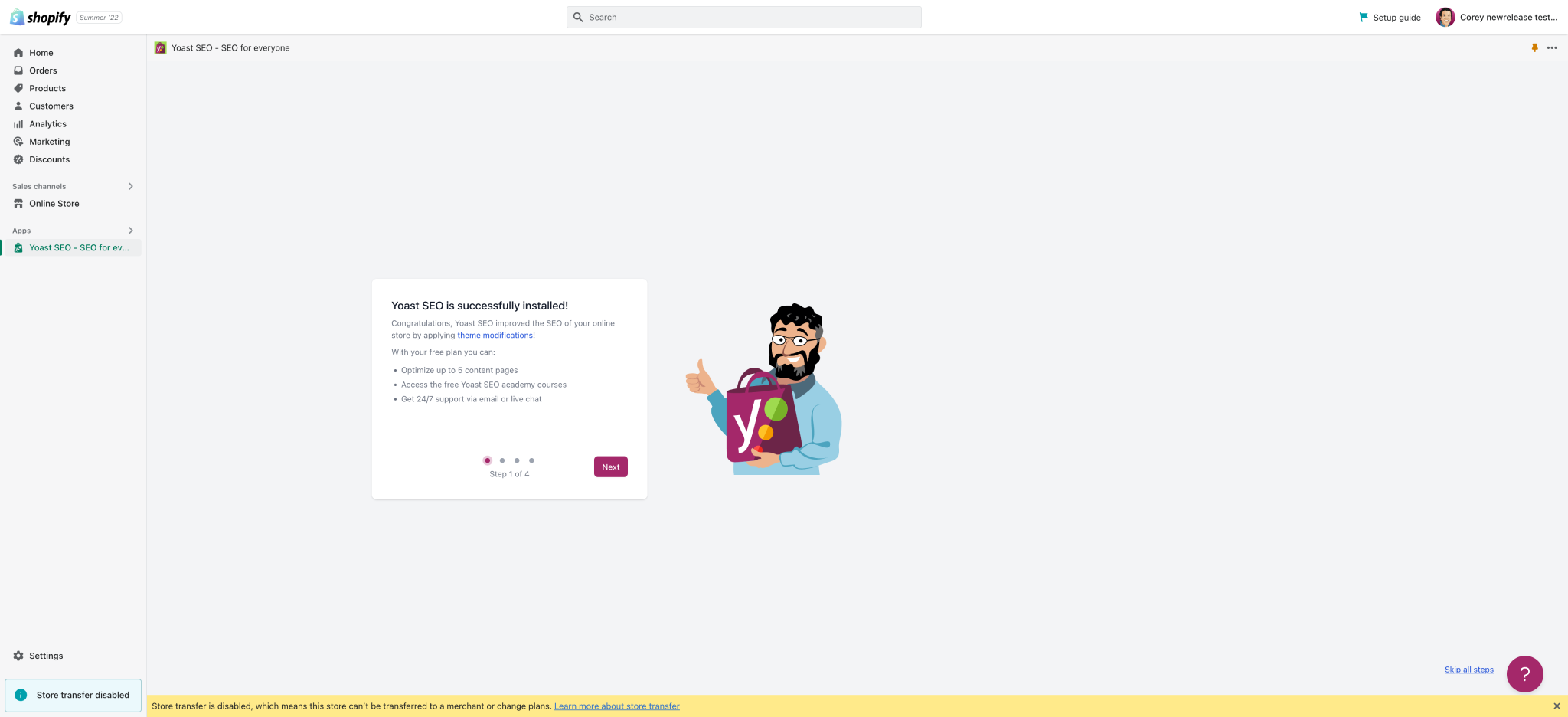The image size is (1568, 717).
Task: Open the three-dot more actions menu
Action: (x=1552, y=47)
